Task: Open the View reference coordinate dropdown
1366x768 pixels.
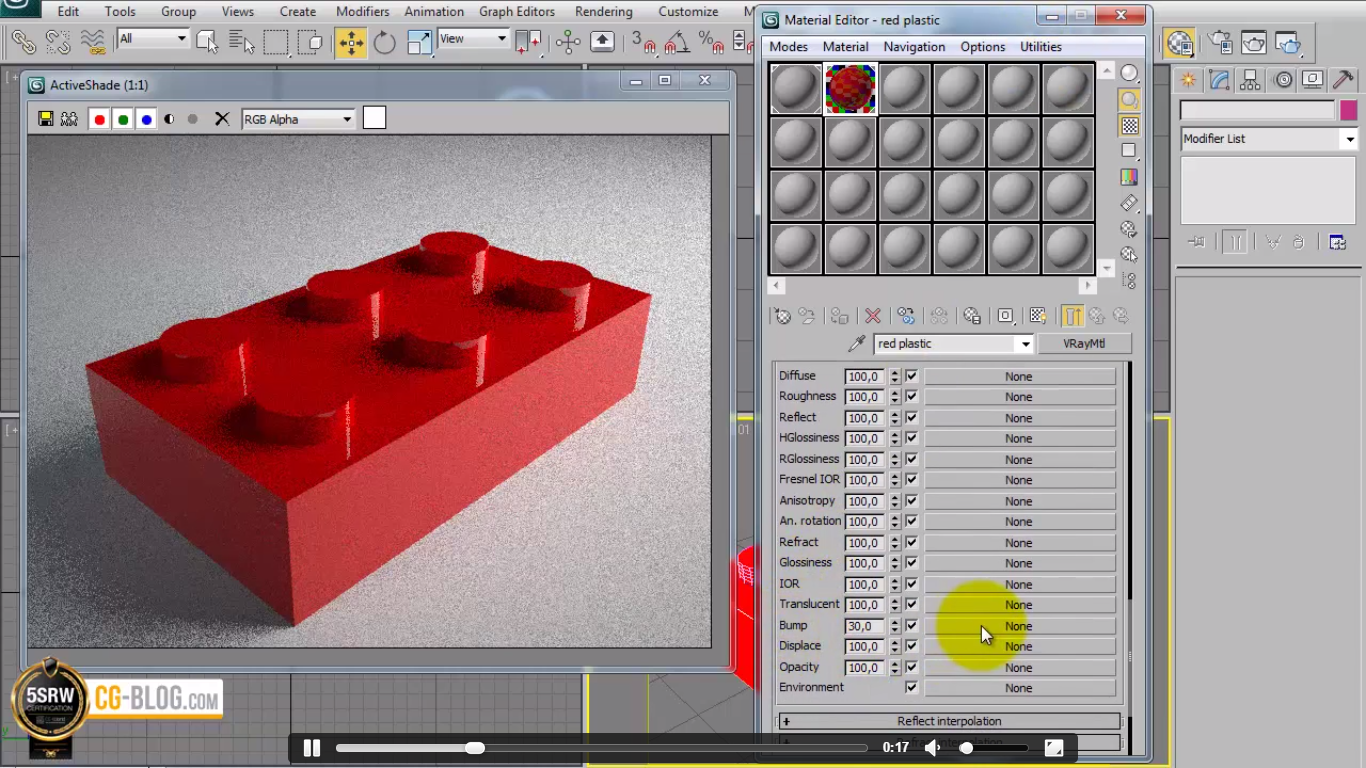Action: coord(474,39)
